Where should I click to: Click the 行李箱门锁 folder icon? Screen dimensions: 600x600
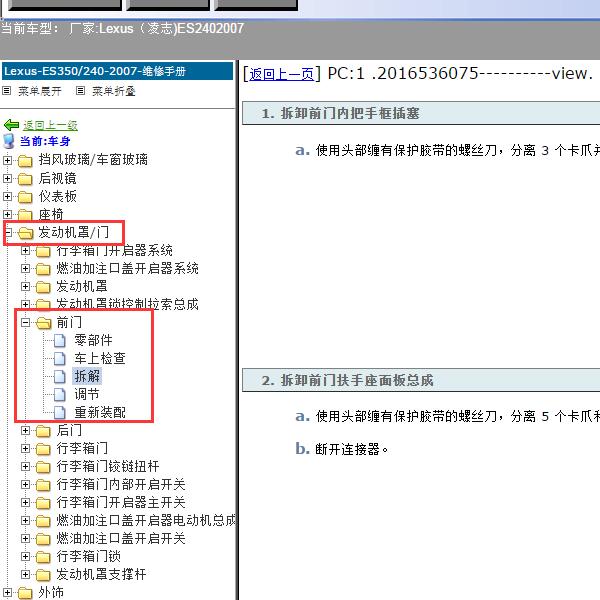(x=43, y=557)
